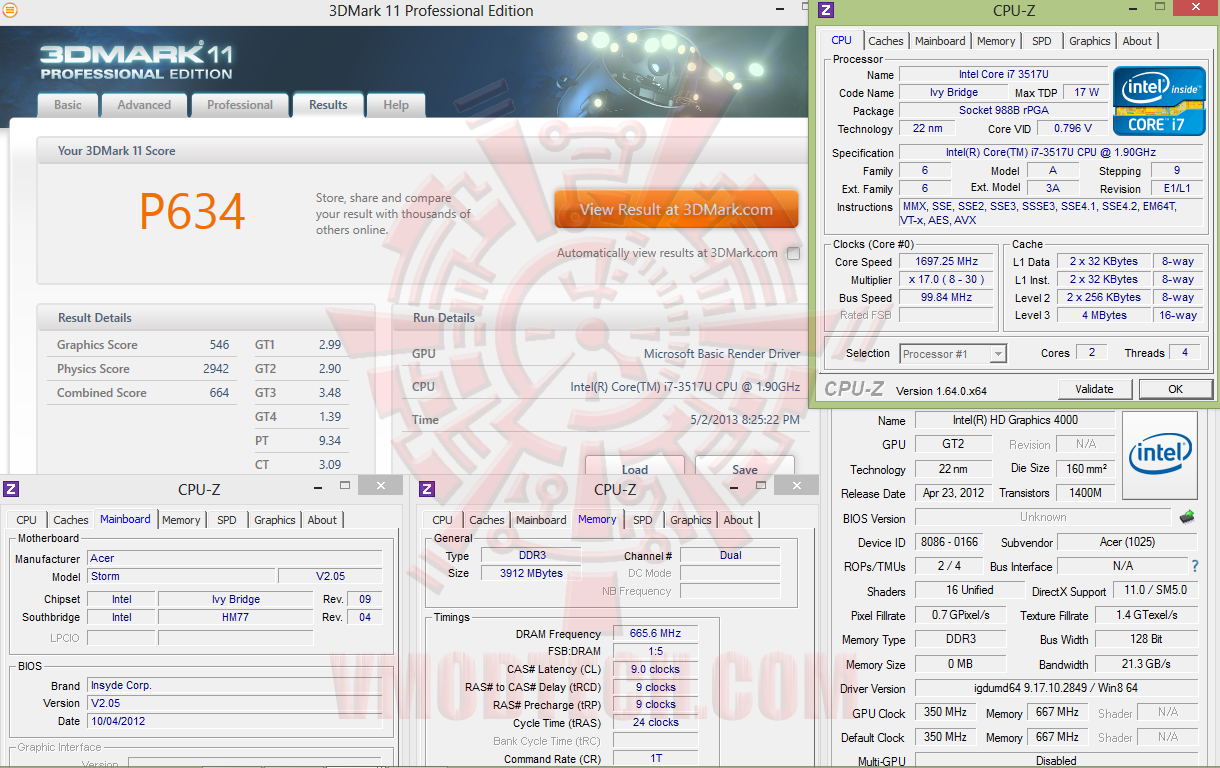Toggle Automatically view results at 3DMark.com checkbox
This screenshot has height=768, width=1220.
[793, 253]
